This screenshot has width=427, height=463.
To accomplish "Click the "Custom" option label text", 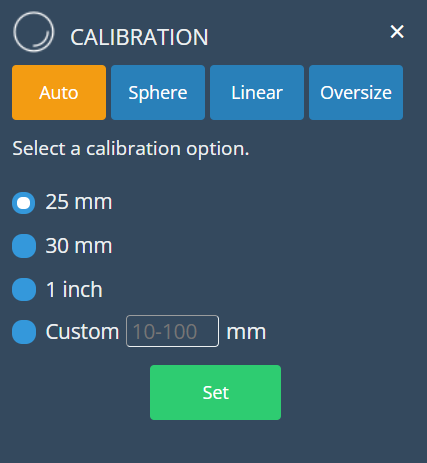I will pos(82,332).
